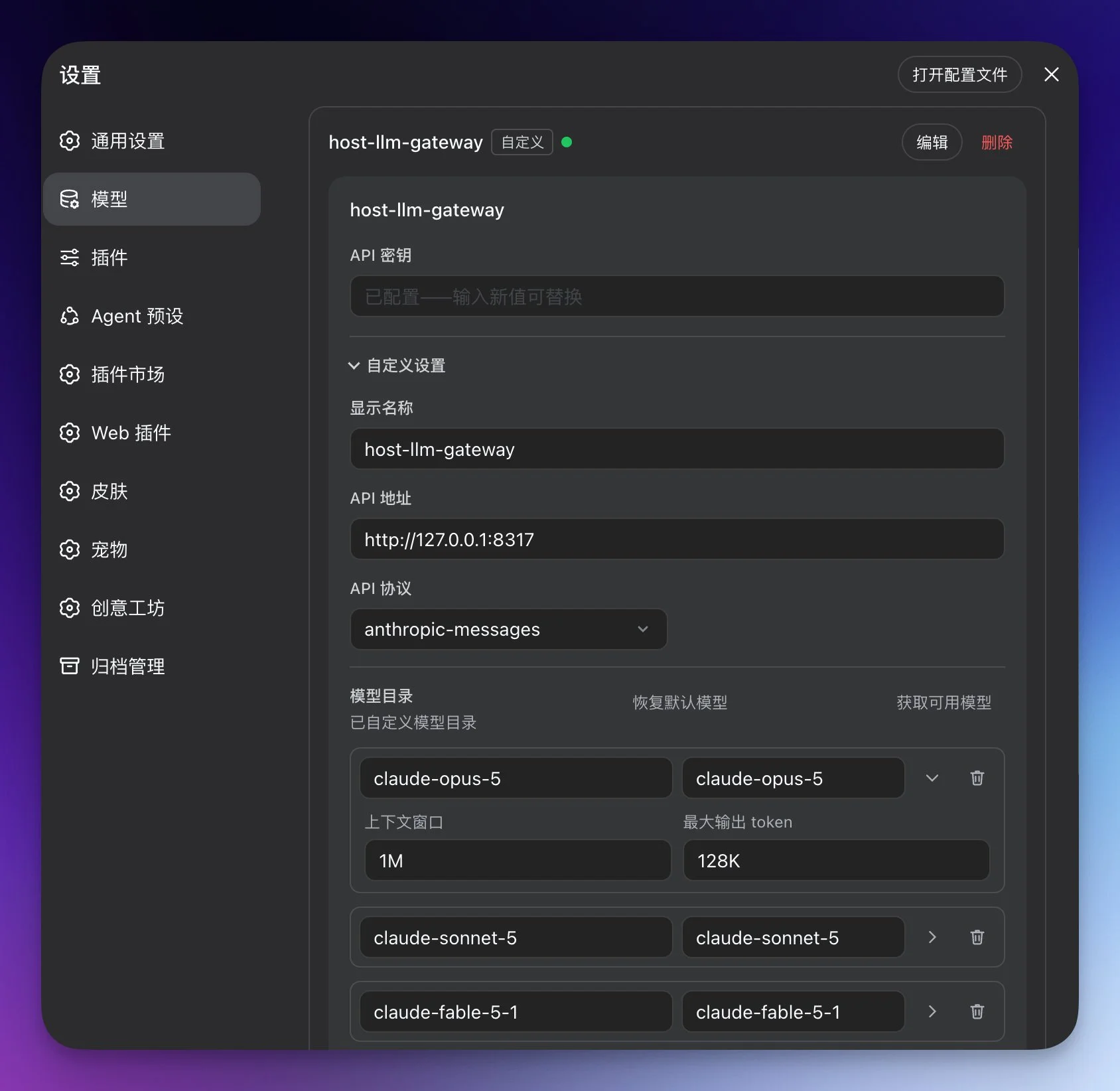
Task: Expand the claude-sonnet-5 model details
Action: pos(932,937)
